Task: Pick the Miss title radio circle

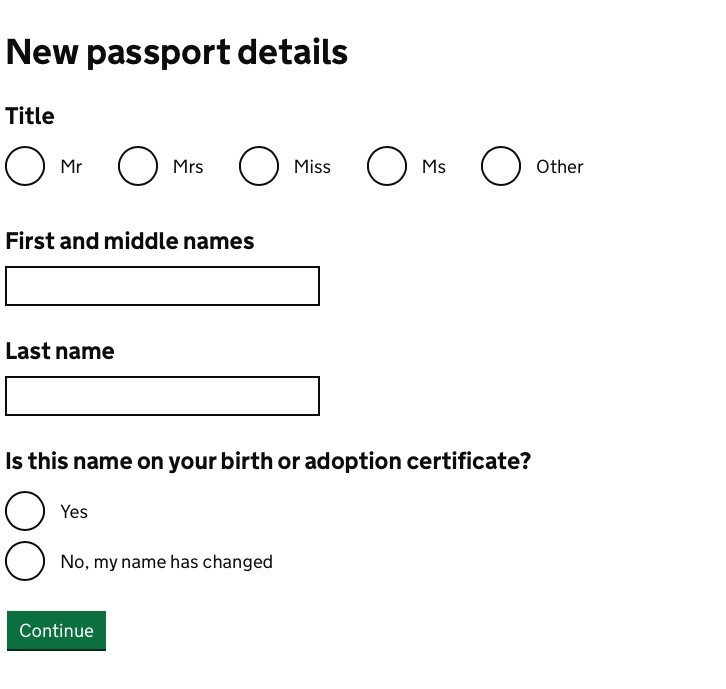Action: tap(259, 166)
